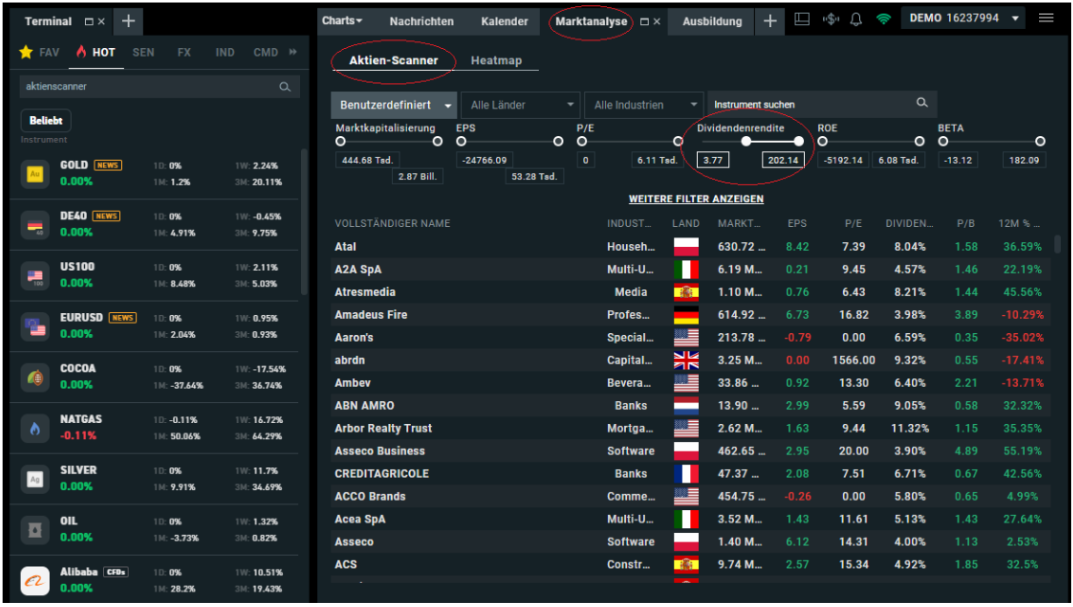The image size is (1073, 607).
Task: Click the magnifier icon in aktienscanner search
Action: (285, 87)
